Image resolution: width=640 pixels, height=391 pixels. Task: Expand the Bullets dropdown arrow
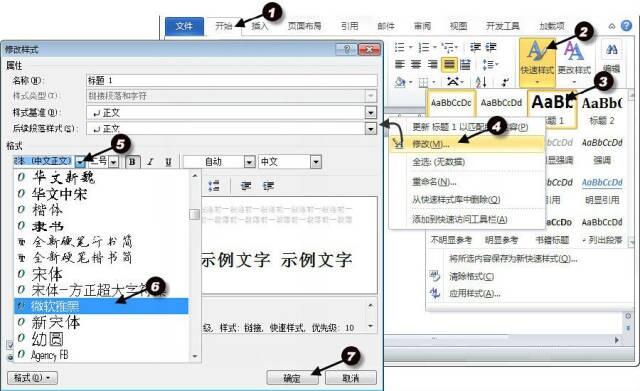click(x=411, y=48)
